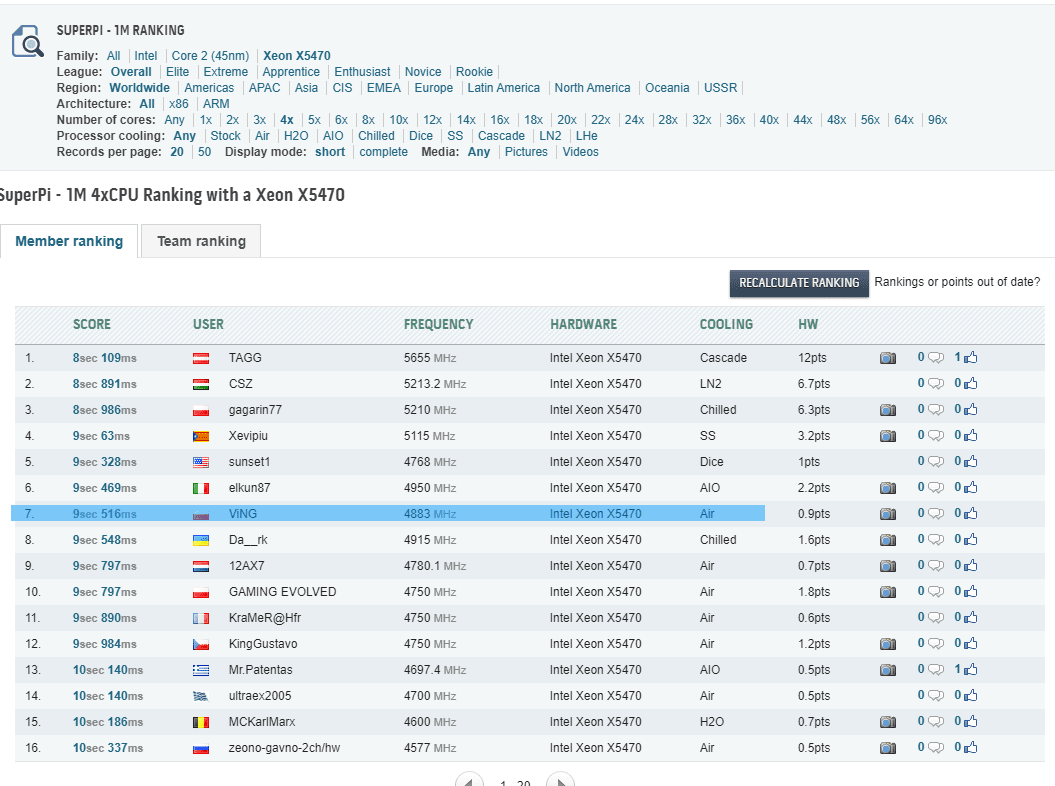Show 50 records per page
Viewport: 1055px width, 786px height.
205,152
